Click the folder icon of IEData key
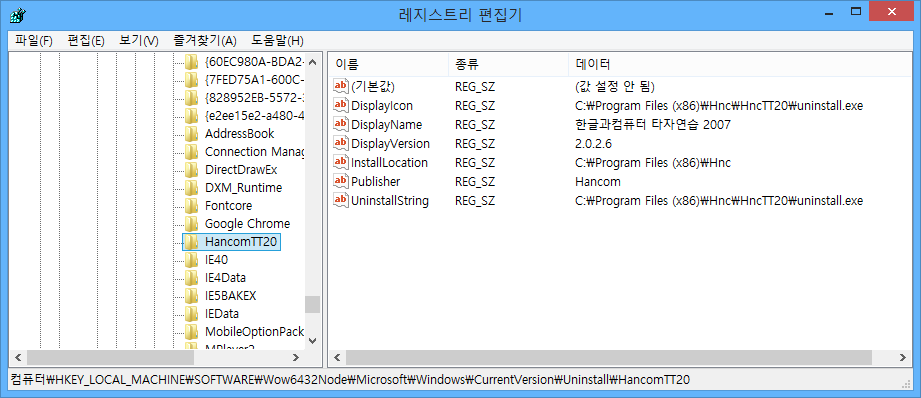The width and height of the screenshot is (921, 398). pyautogui.click(x=191, y=313)
